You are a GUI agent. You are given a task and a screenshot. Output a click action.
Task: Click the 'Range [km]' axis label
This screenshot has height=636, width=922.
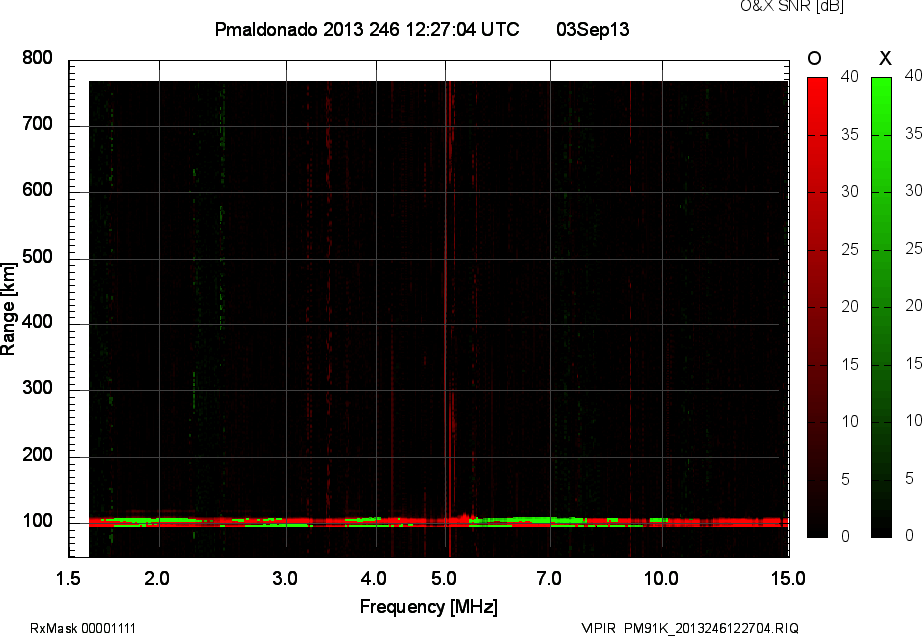click(8, 309)
